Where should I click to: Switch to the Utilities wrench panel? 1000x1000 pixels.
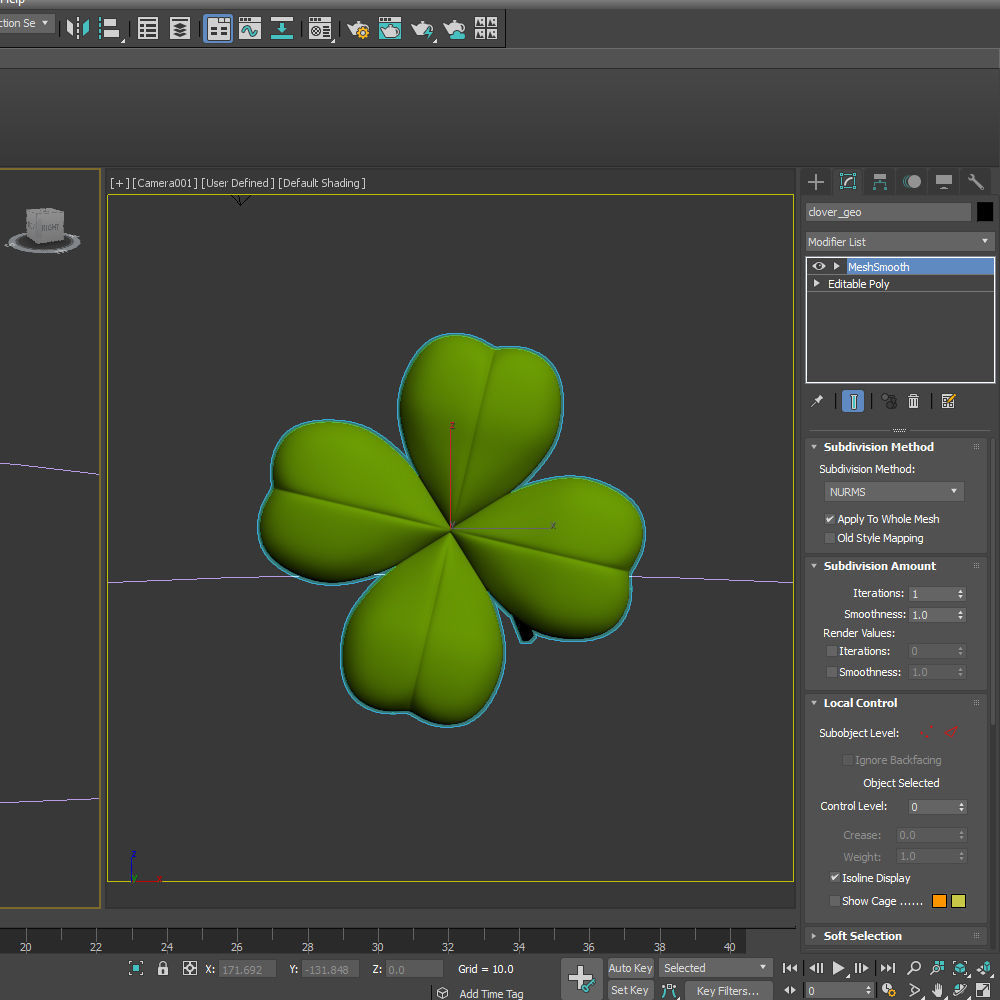click(x=975, y=182)
